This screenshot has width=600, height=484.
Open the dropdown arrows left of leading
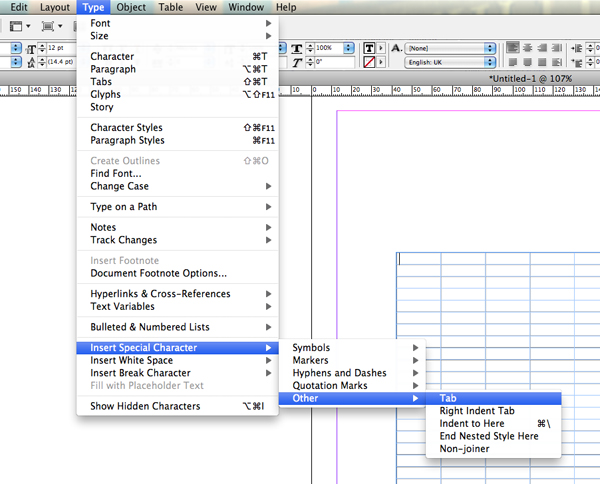(16, 62)
